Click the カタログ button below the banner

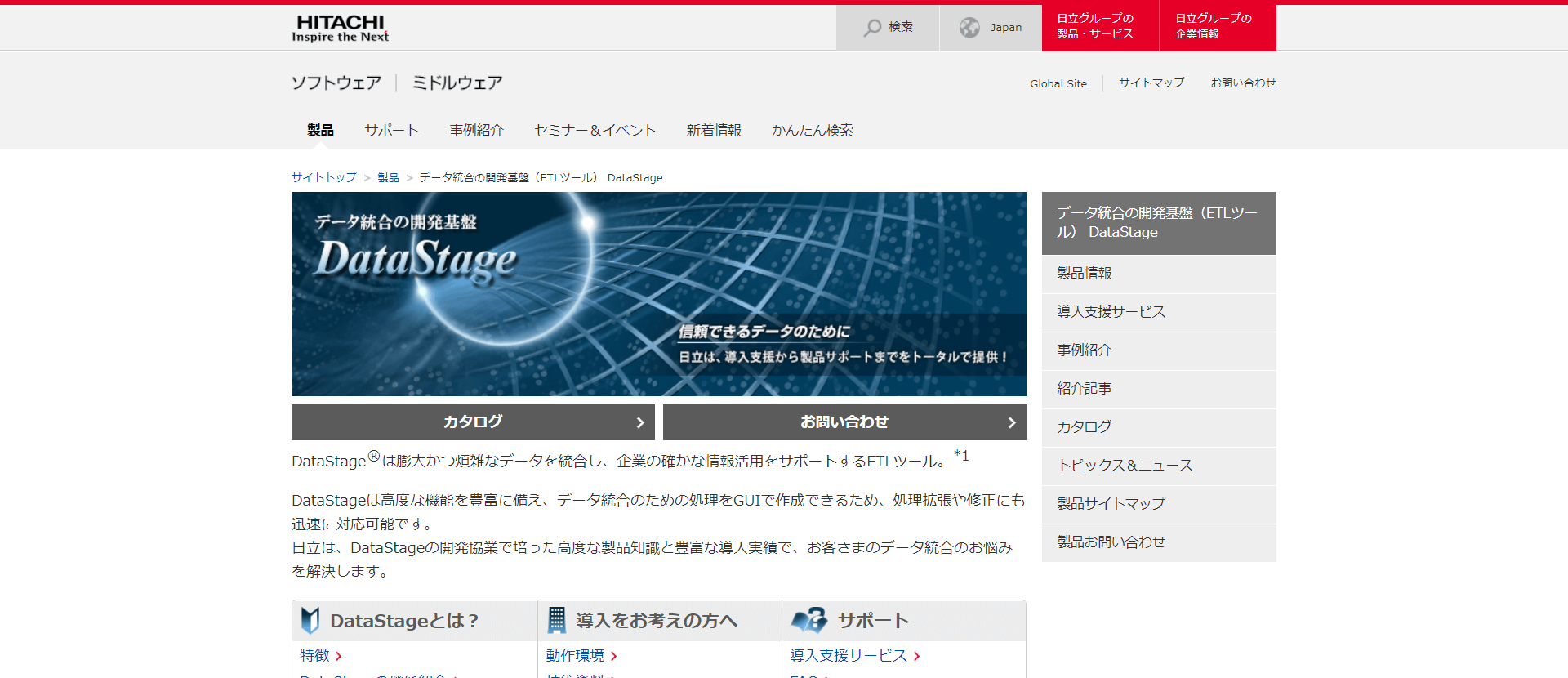(x=473, y=422)
